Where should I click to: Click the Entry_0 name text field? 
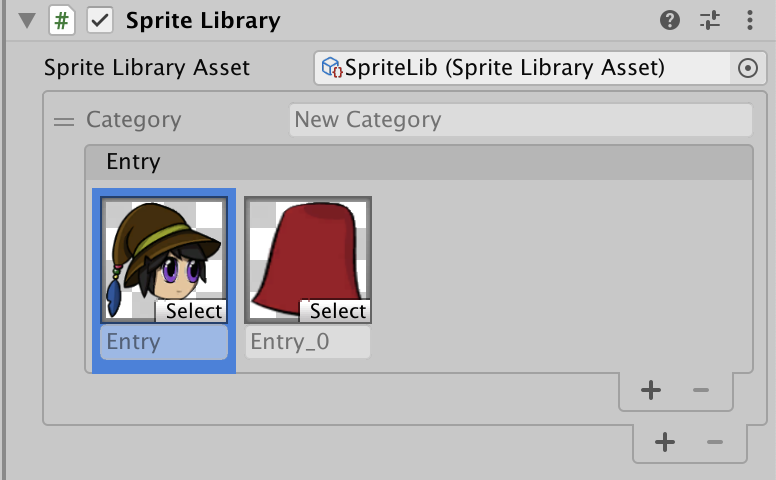pyautogui.click(x=307, y=342)
